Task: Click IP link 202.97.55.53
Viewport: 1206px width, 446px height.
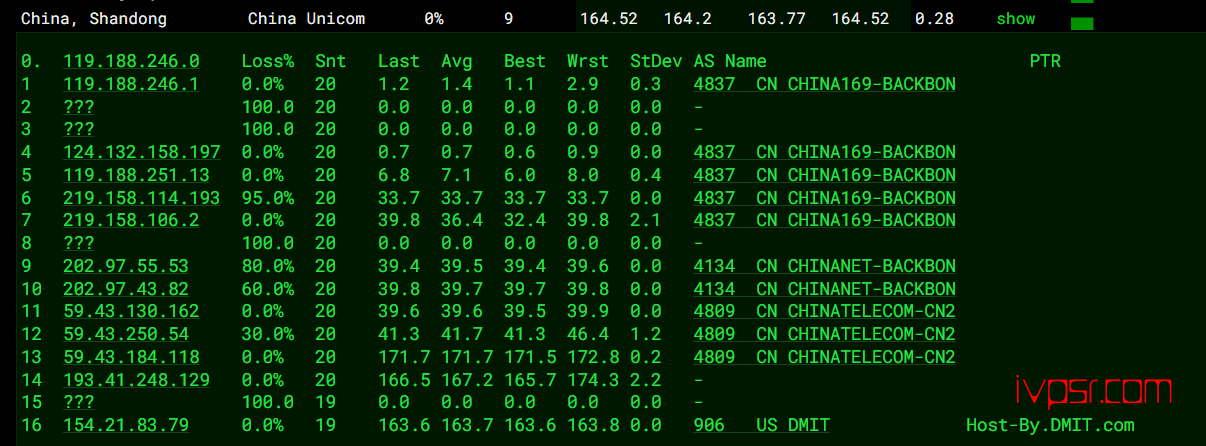Action: [x=126, y=266]
